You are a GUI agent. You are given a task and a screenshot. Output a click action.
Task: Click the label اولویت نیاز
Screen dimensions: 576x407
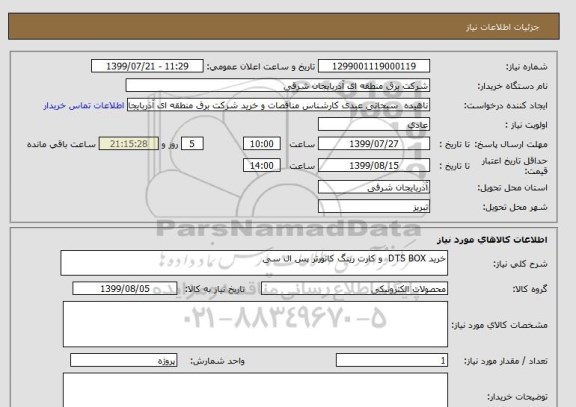[526, 125]
